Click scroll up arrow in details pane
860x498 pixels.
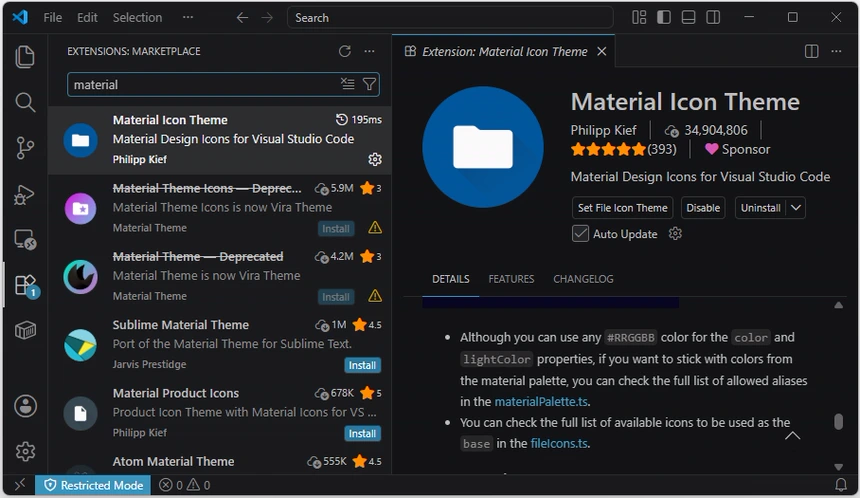coord(838,305)
